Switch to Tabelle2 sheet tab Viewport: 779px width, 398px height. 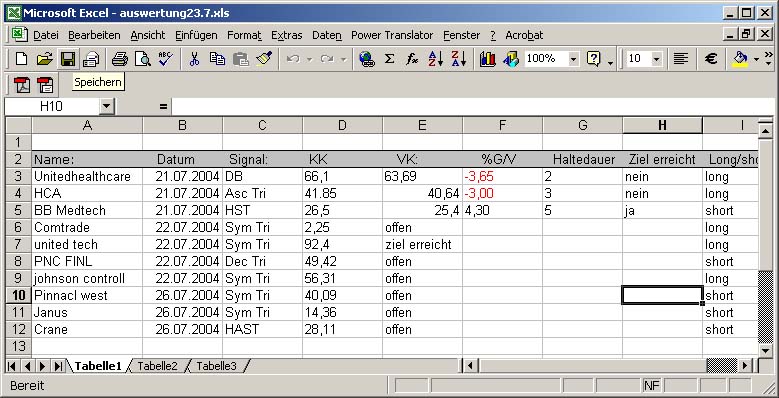(157, 366)
